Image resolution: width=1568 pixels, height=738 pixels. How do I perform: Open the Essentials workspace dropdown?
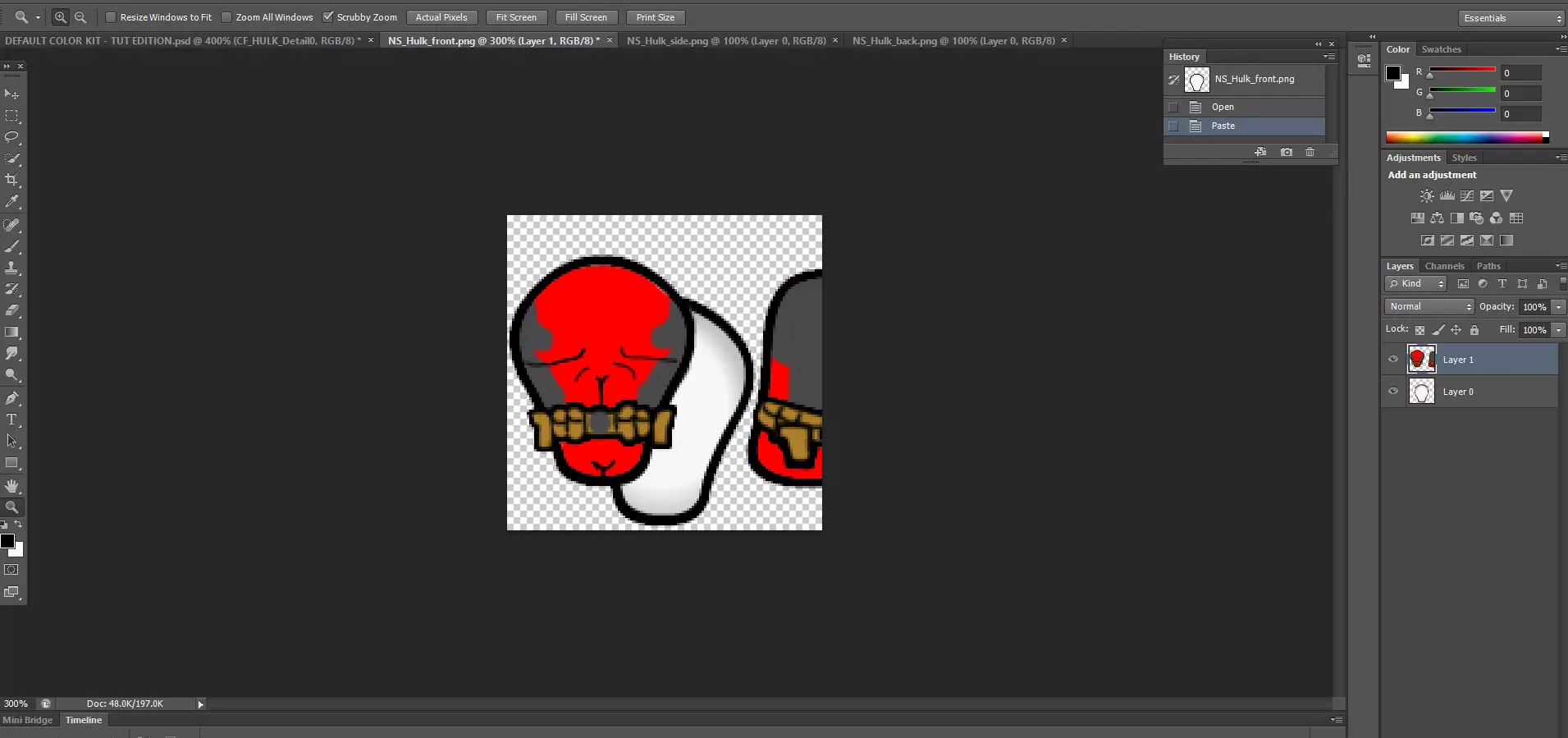click(1511, 18)
